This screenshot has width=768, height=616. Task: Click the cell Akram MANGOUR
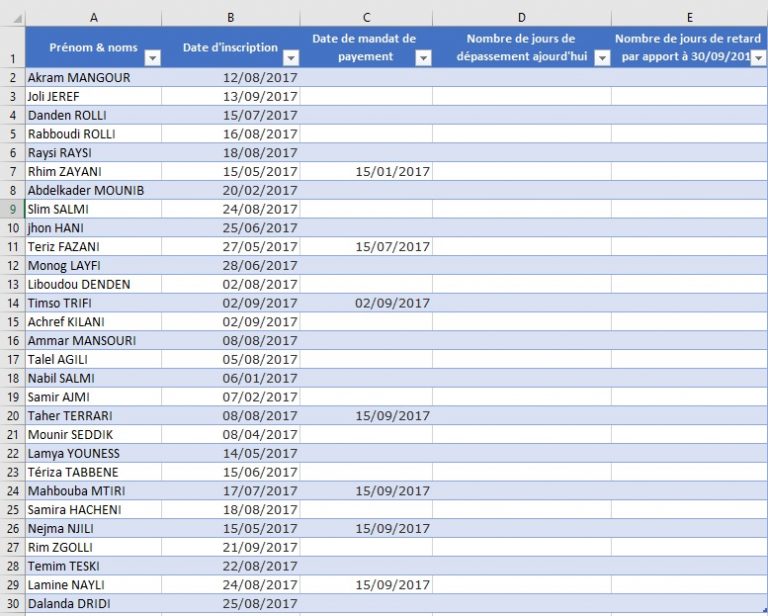[x=94, y=77]
